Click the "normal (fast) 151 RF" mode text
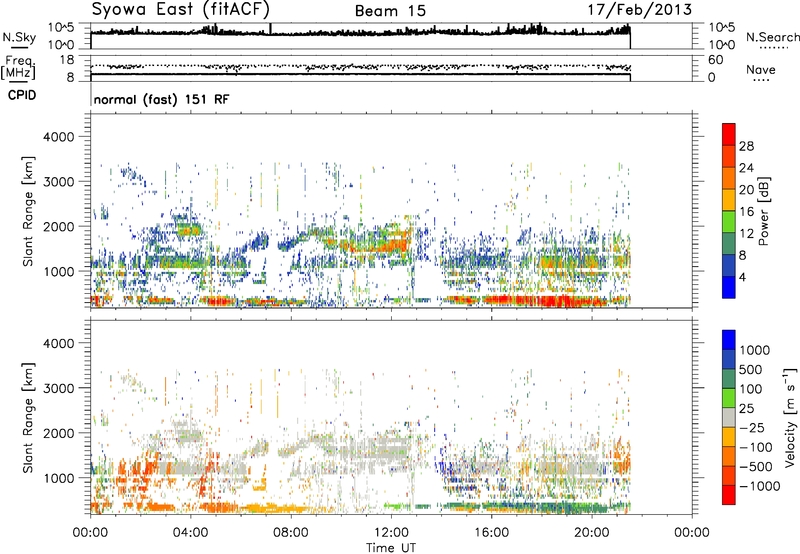The width and height of the screenshot is (800, 554). [x=161, y=99]
